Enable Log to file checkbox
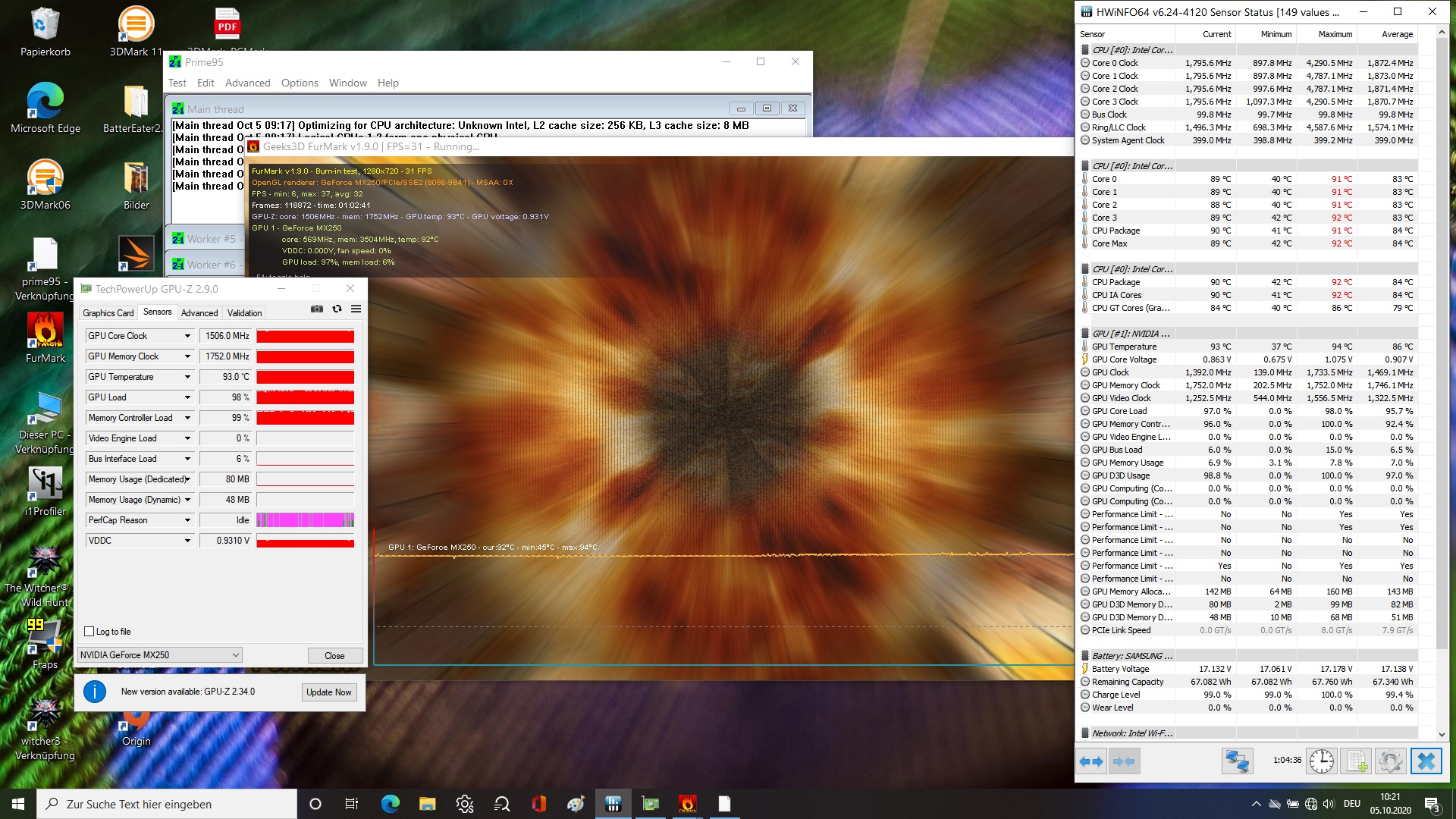 coord(89,632)
